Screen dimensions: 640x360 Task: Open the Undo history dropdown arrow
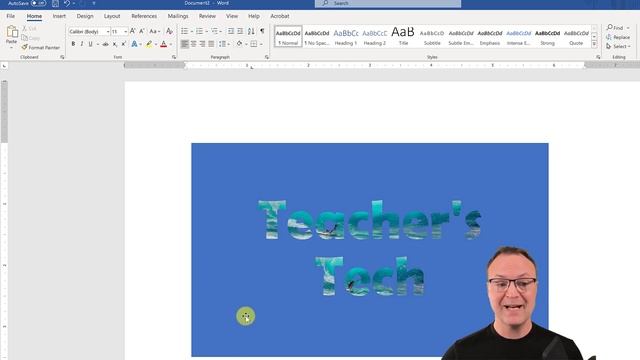tap(74, 3)
